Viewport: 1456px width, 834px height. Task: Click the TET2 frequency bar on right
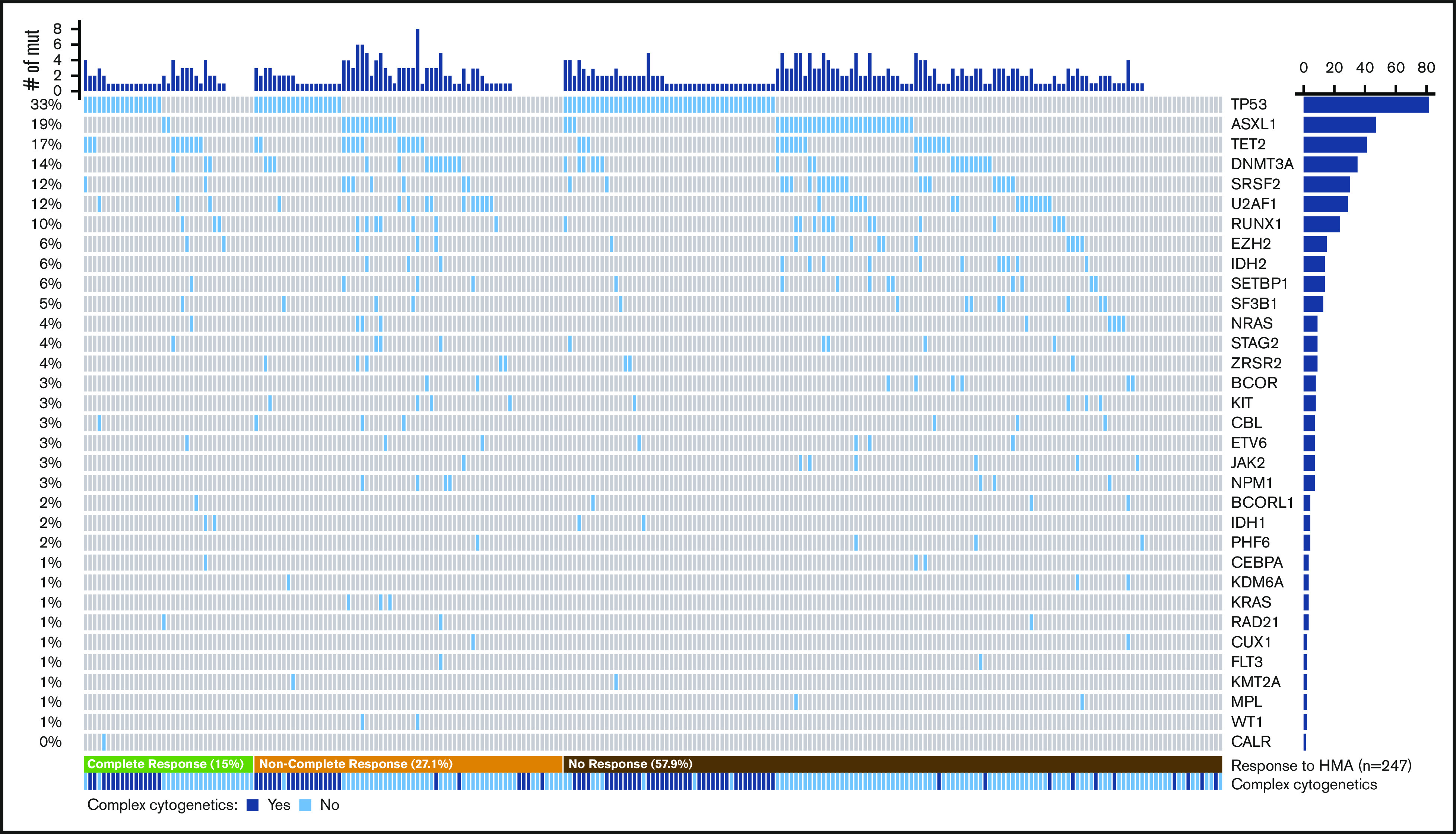coord(1335,145)
